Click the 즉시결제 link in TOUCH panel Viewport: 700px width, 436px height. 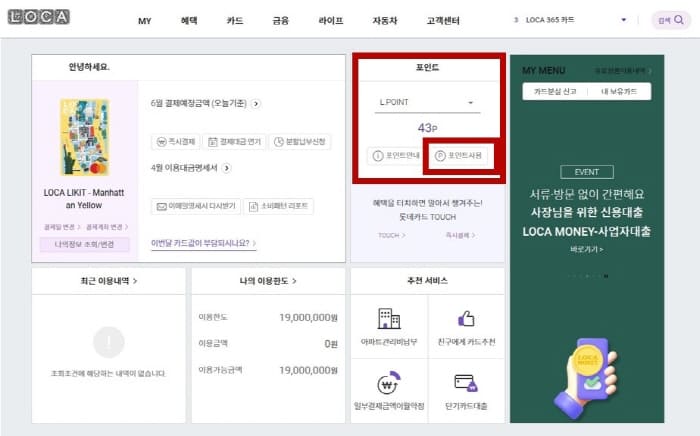coord(460,235)
